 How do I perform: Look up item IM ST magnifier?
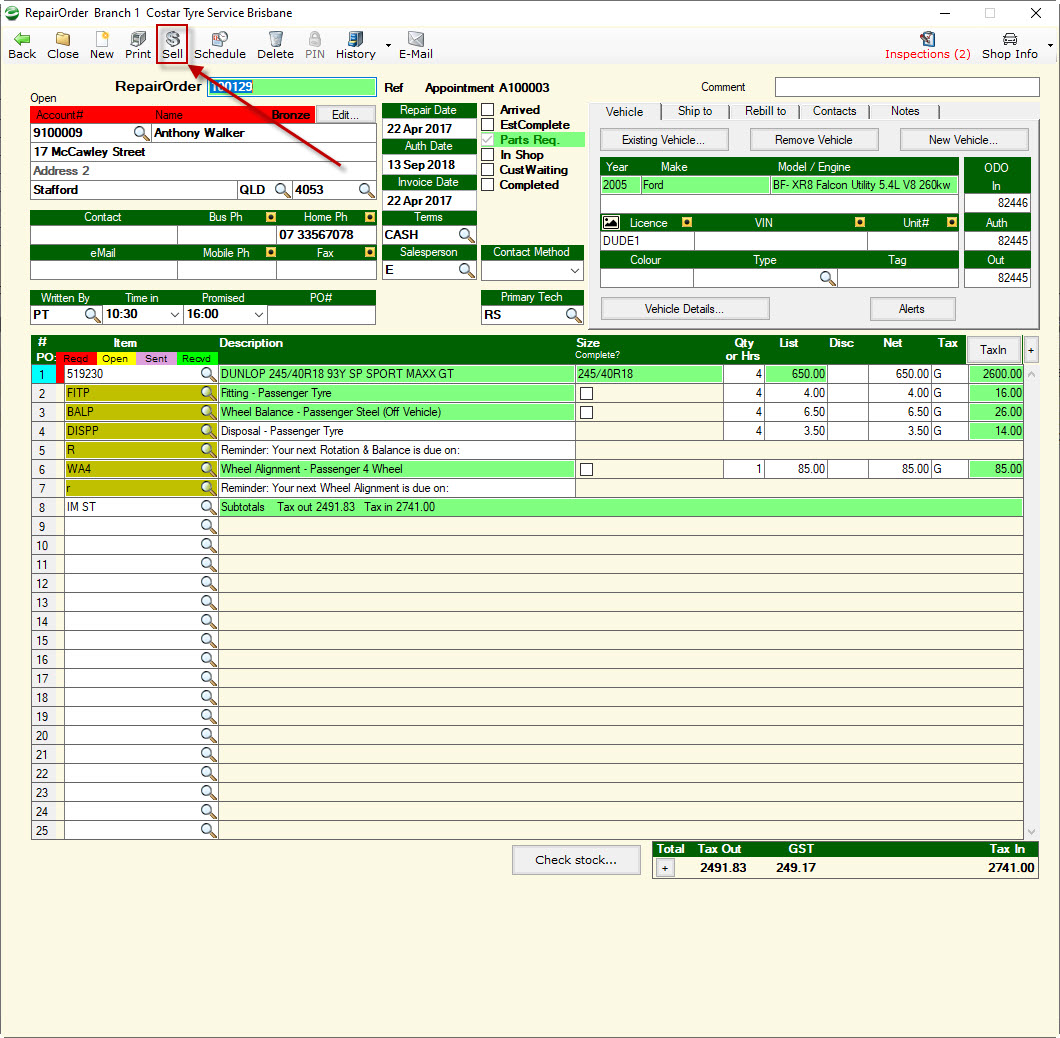pos(208,506)
